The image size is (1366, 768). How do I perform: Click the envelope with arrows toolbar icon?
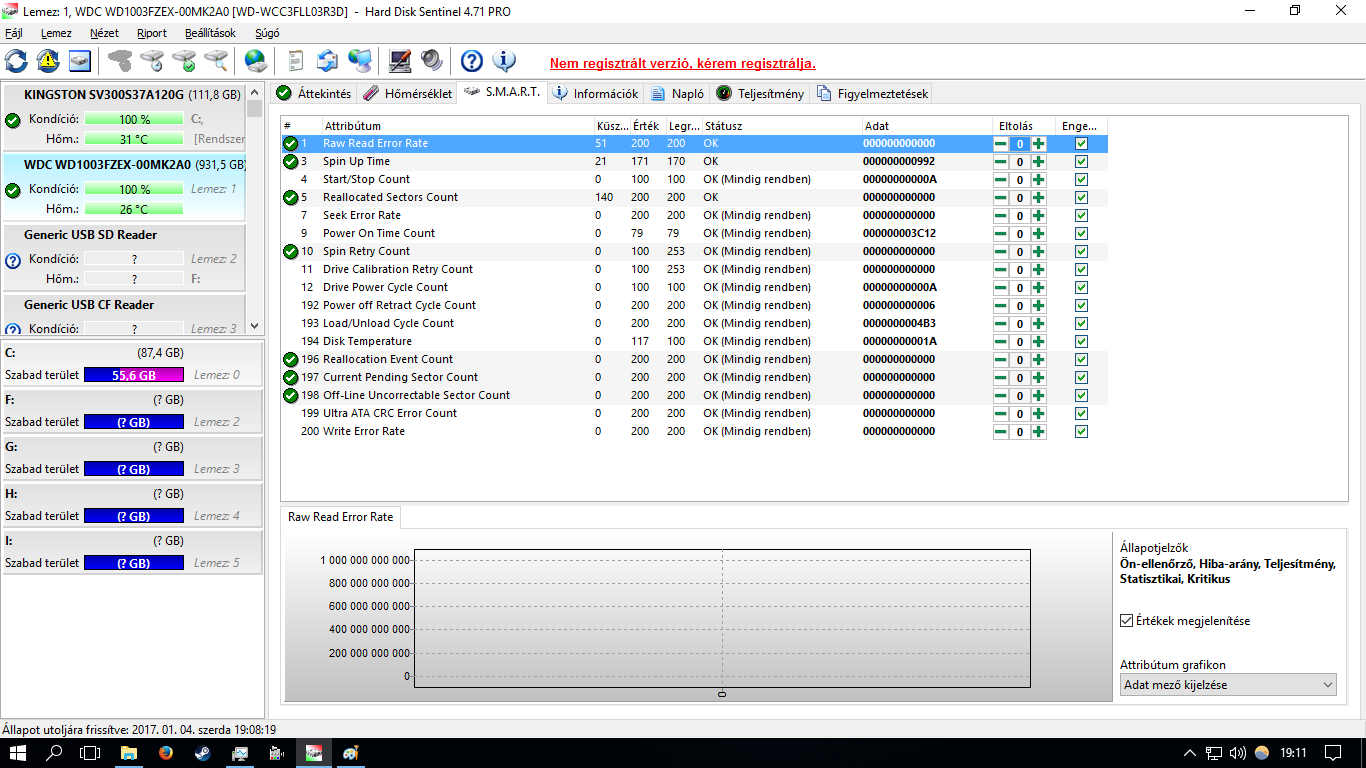coord(327,61)
